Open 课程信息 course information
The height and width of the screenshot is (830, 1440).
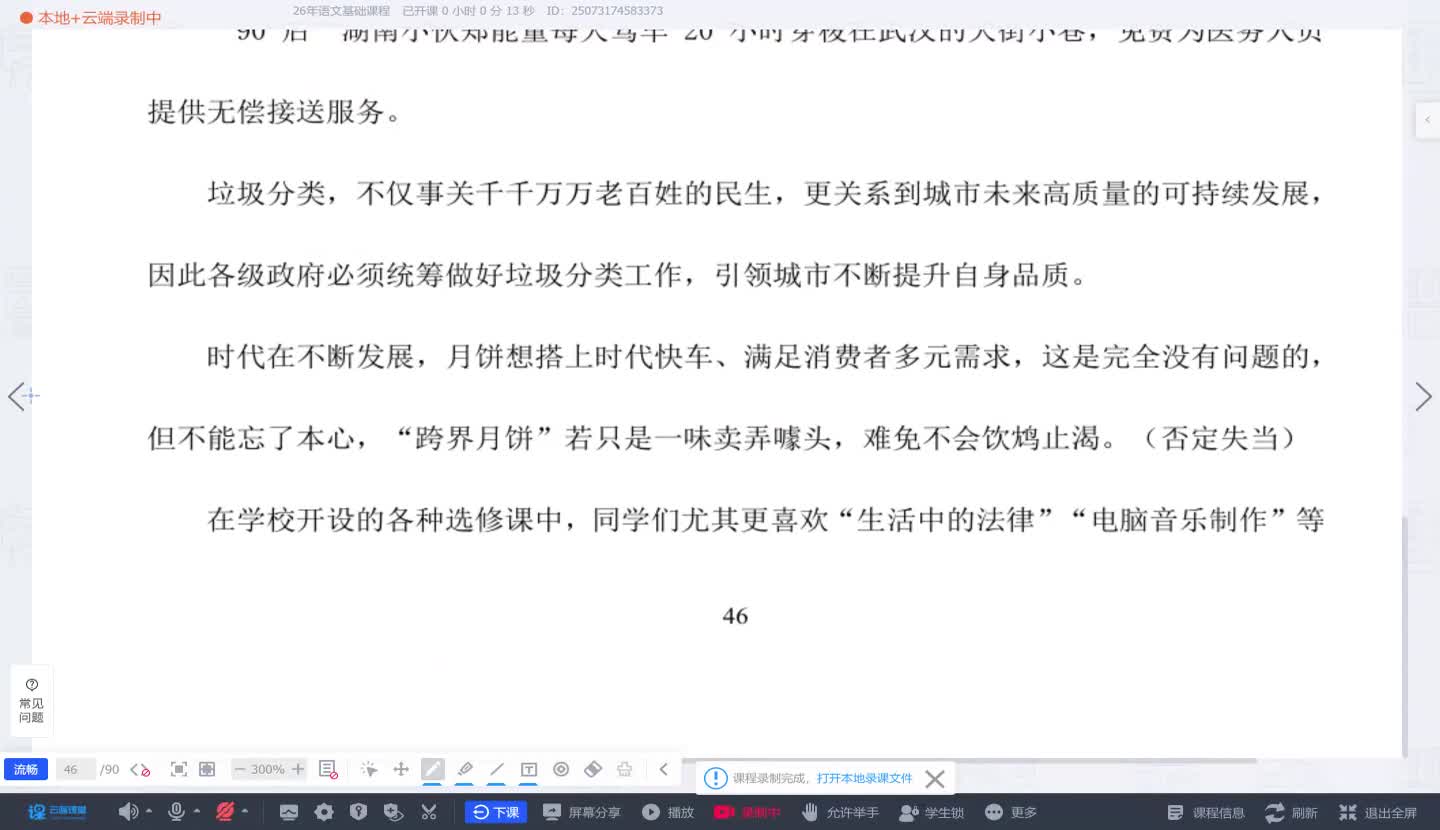click(1205, 812)
